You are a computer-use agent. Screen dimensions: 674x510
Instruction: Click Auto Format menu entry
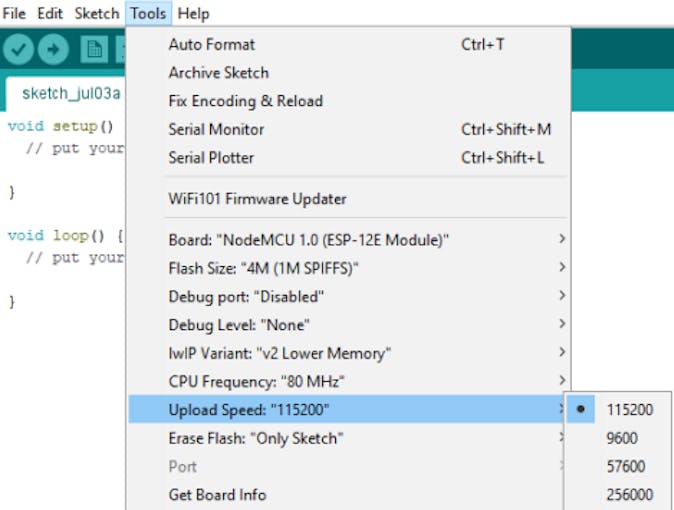tap(211, 45)
